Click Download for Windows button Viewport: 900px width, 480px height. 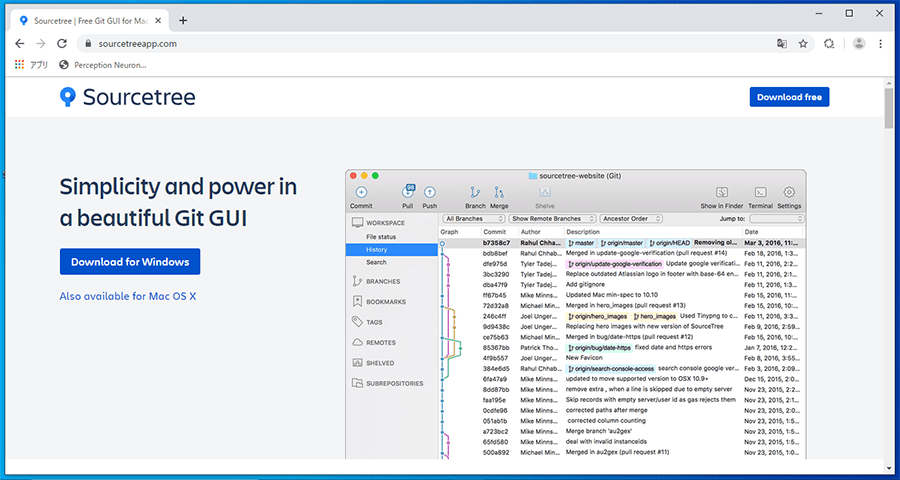tap(130, 262)
